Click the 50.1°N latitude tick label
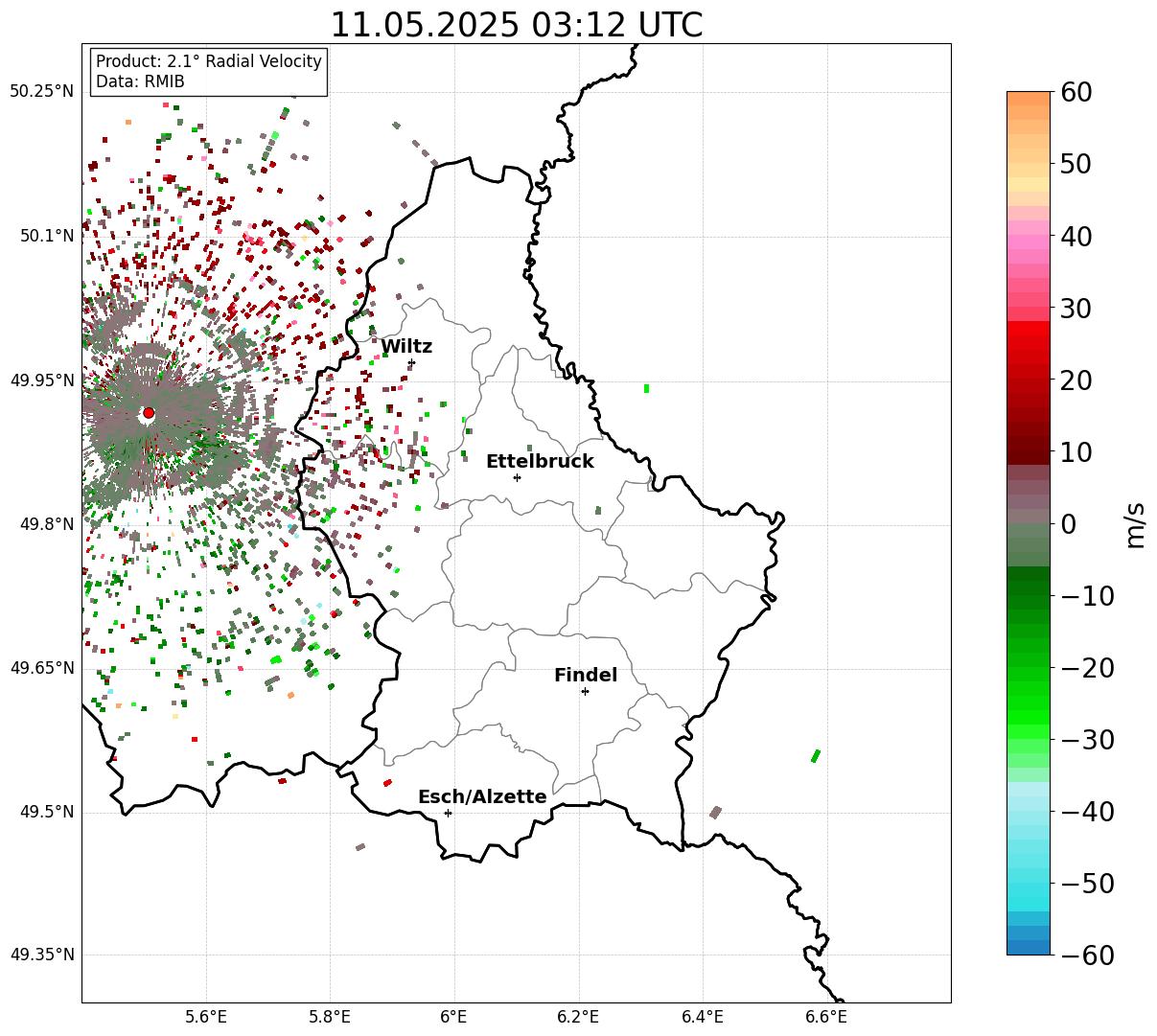Image resolution: width=1157 pixels, height=1036 pixels. (46, 236)
